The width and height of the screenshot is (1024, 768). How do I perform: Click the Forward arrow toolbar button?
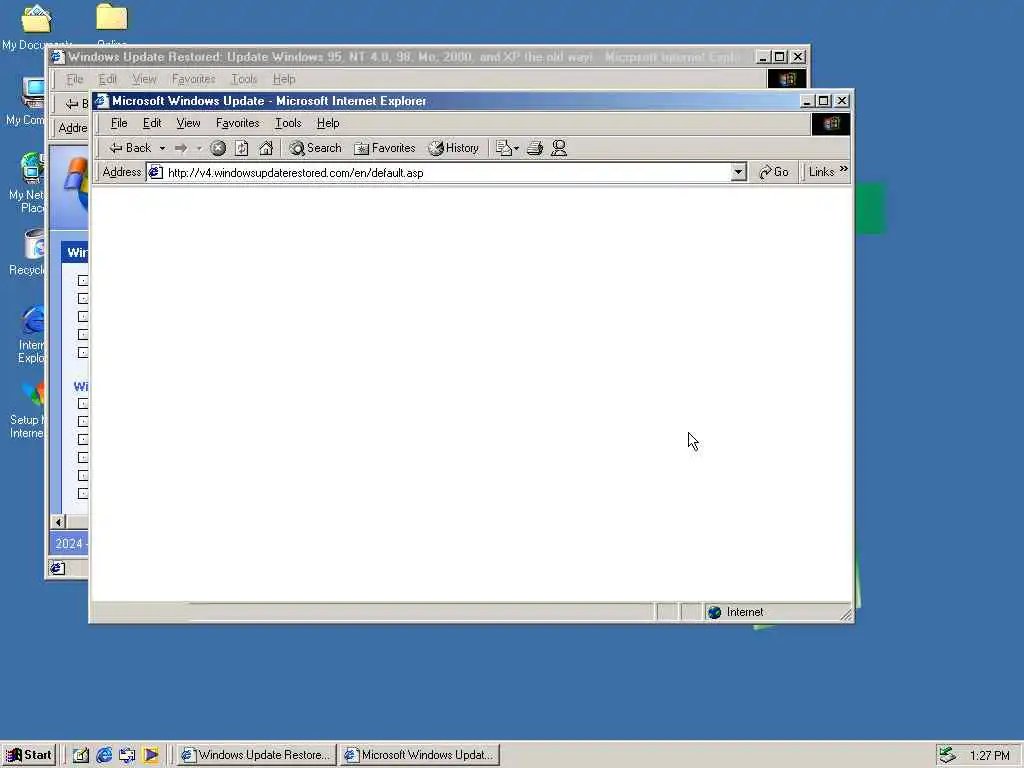[181, 148]
